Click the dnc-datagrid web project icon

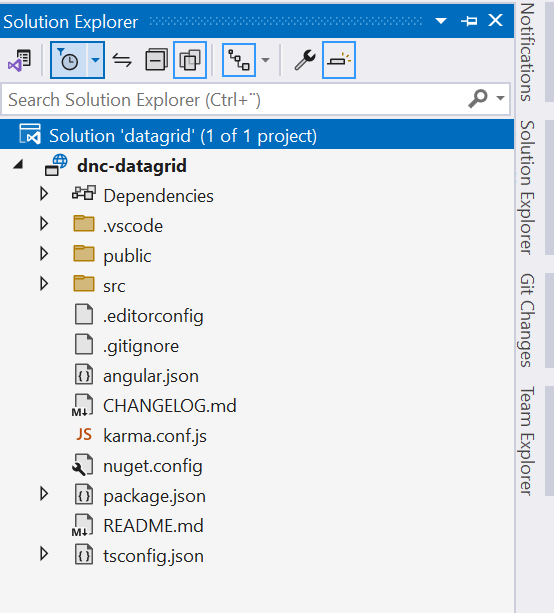tap(56, 165)
